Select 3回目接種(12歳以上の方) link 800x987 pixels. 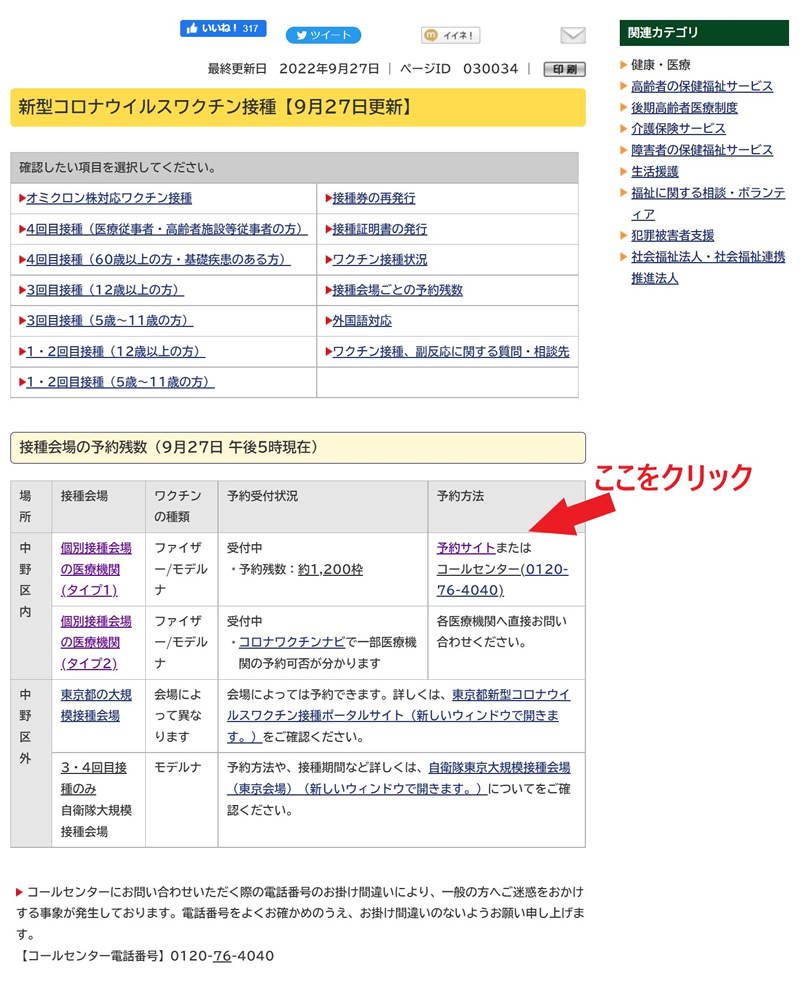tap(105, 290)
